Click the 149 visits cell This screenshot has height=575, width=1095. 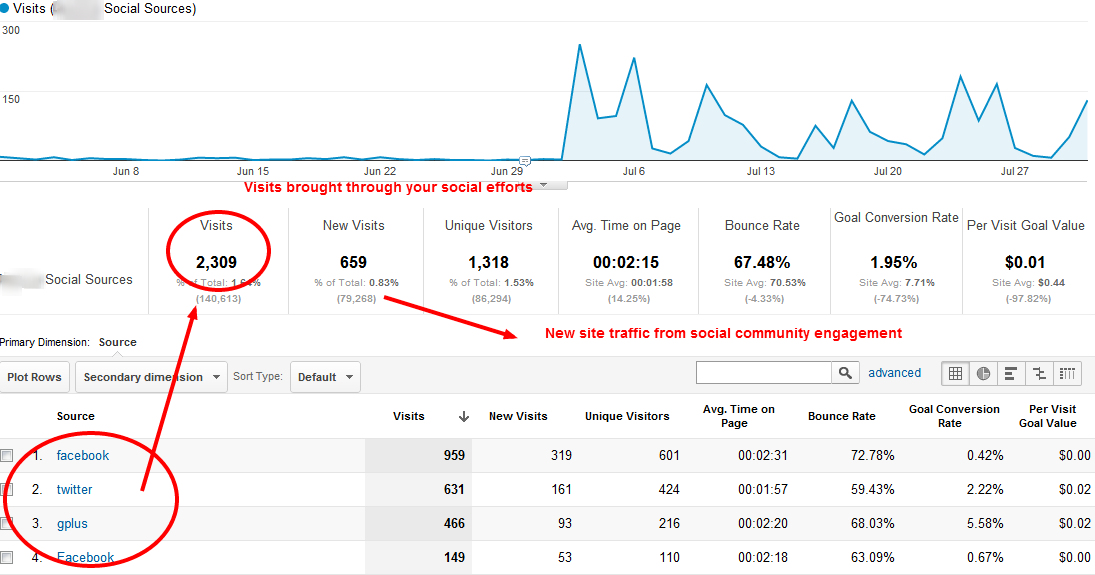(x=454, y=558)
